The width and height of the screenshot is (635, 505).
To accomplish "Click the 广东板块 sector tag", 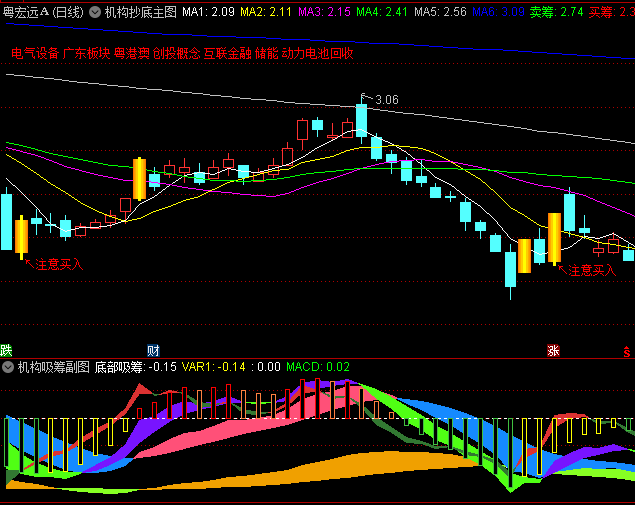I will [x=87, y=53].
